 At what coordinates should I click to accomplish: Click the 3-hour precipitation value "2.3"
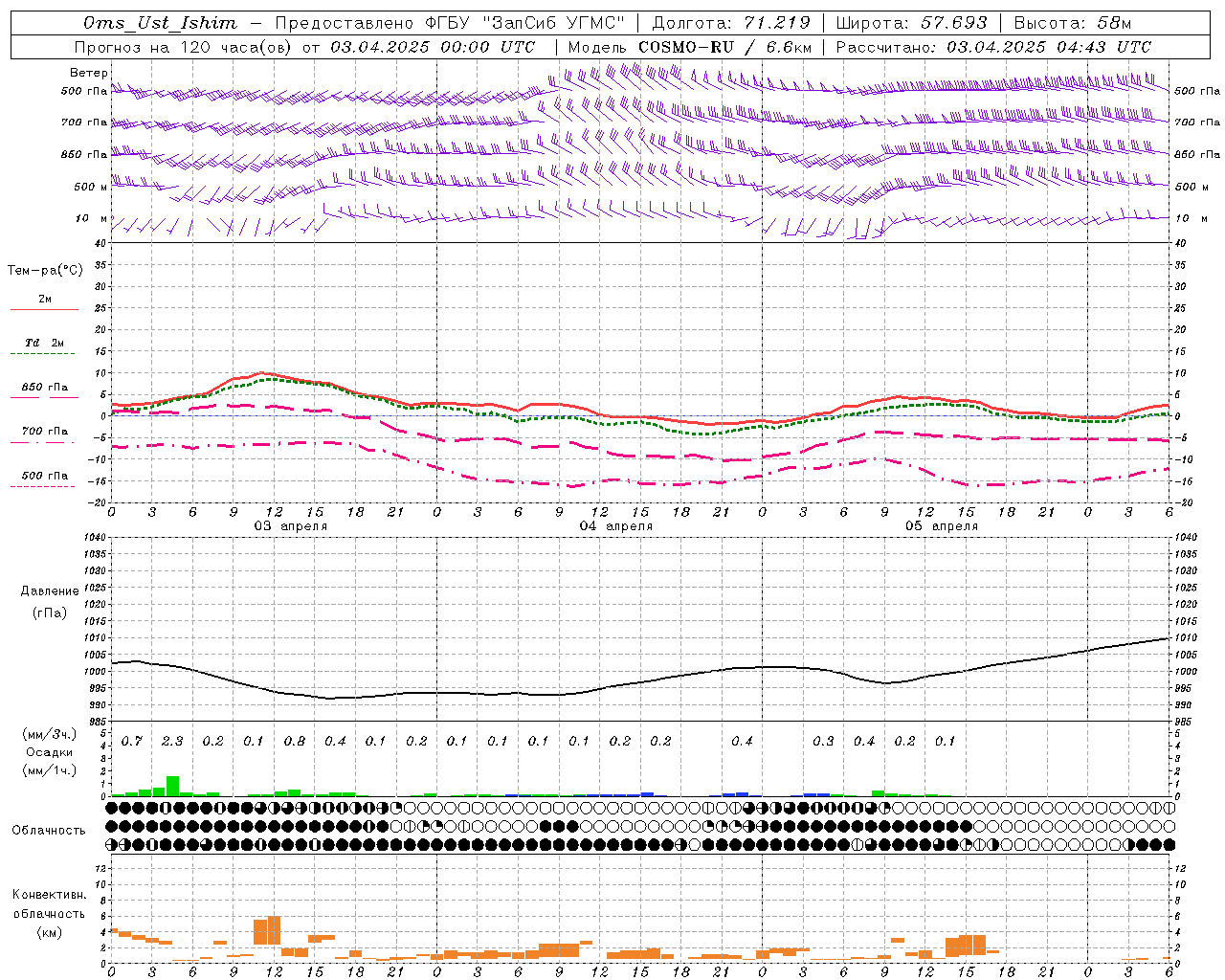point(172,741)
